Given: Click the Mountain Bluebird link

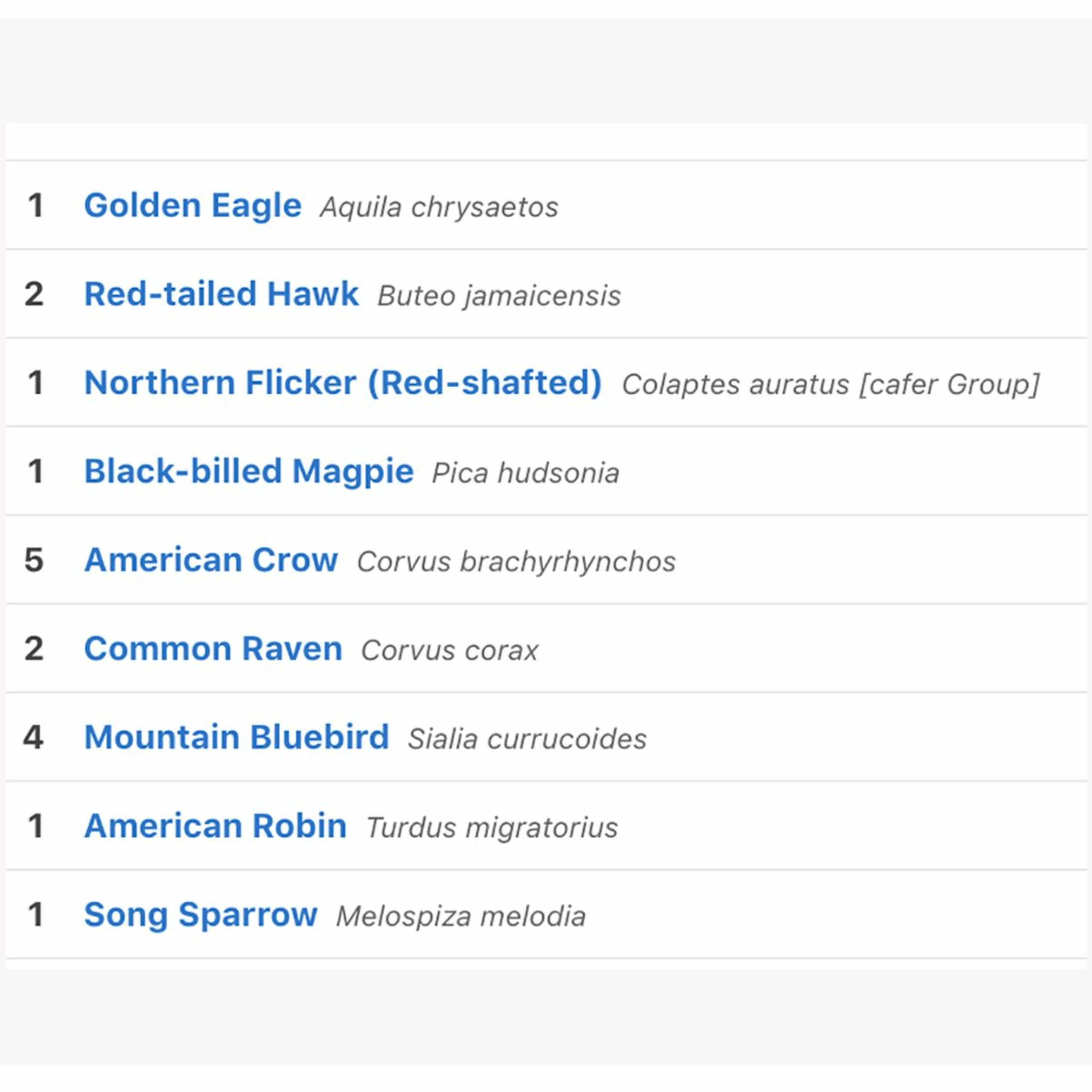Looking at the screenshot, I should pos(236,737).
